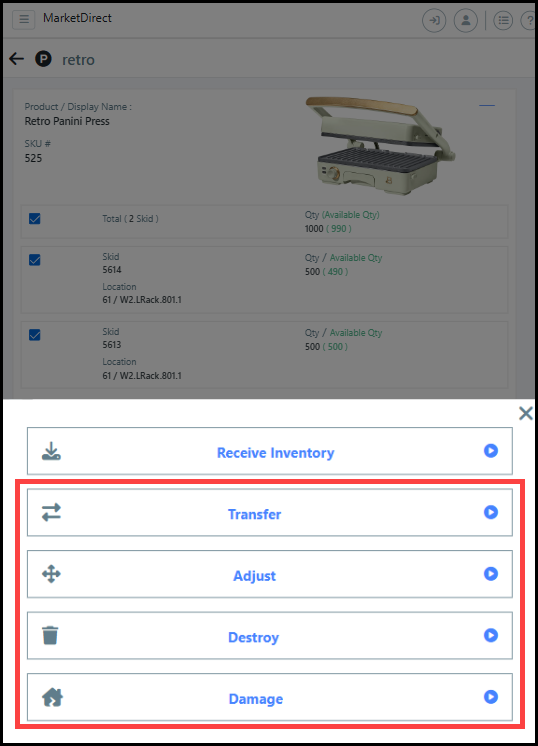Click the Destroy trash can icon
The height and width of the screenshot is (746, 538).
click(50, 635)
